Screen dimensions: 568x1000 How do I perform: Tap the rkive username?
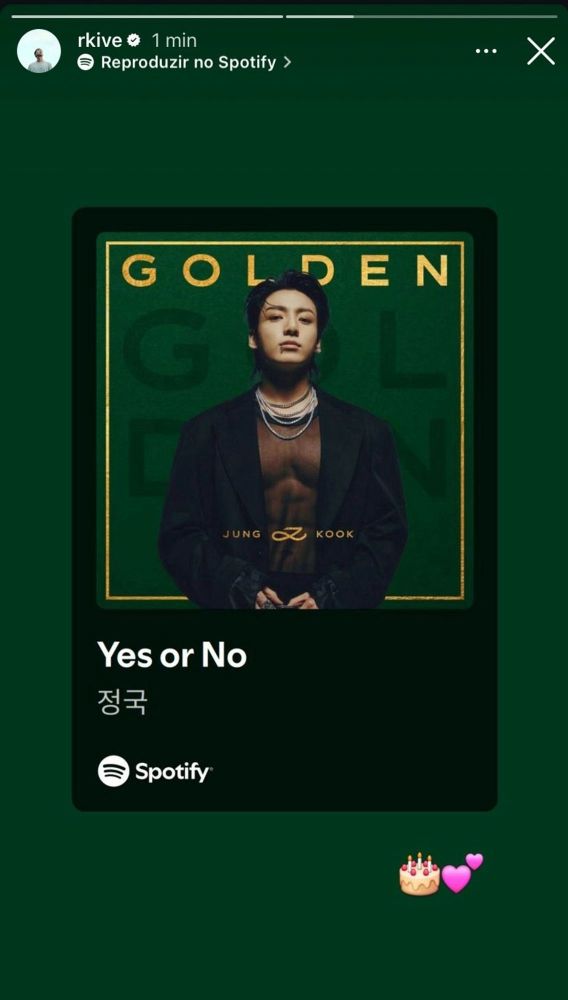coord(99,40)
